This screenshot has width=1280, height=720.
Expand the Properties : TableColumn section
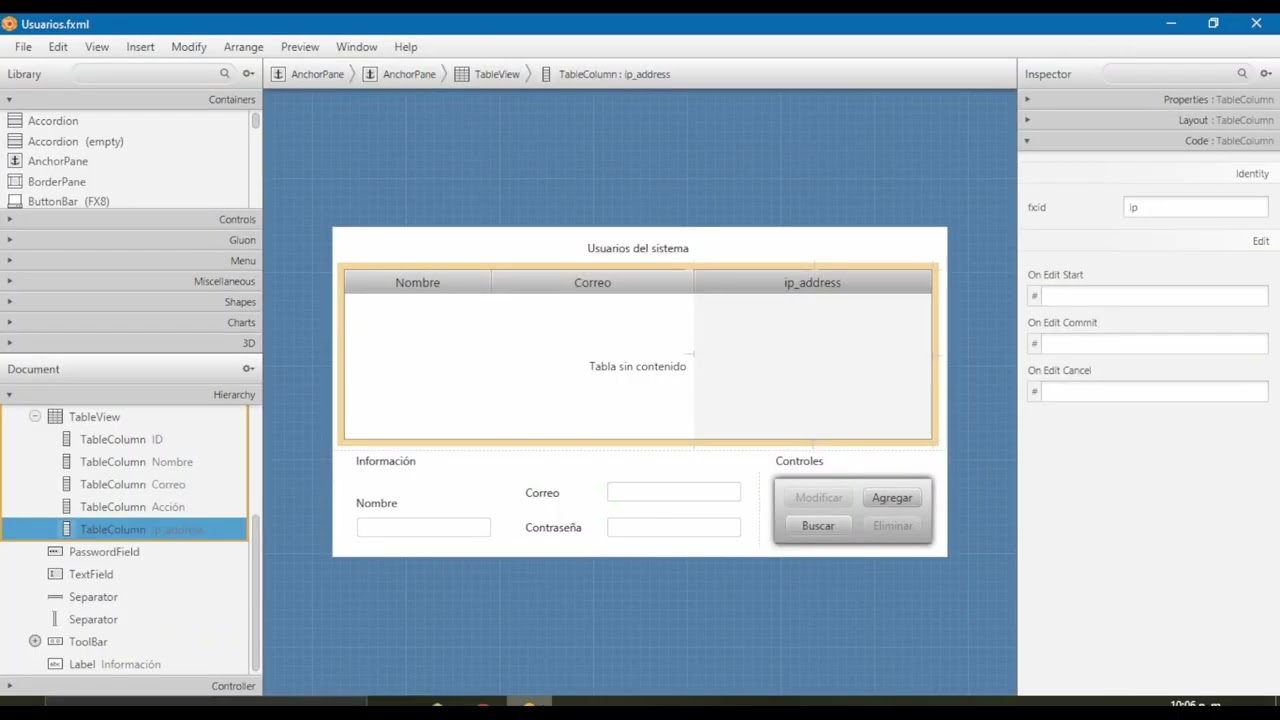tap(1027, 99)
